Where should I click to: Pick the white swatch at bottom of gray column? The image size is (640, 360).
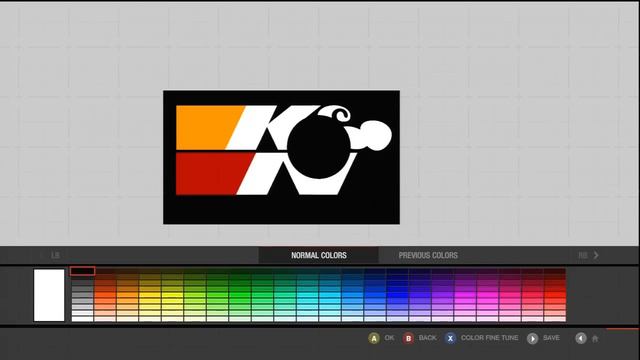(82, 318)
